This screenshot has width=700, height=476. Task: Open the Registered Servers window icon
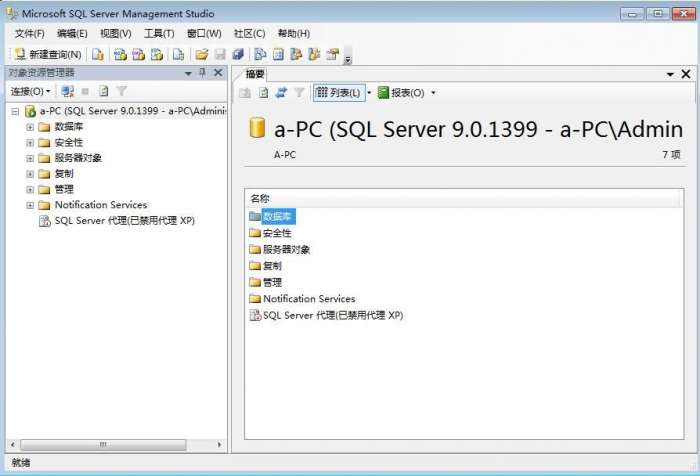click(260, 54)
